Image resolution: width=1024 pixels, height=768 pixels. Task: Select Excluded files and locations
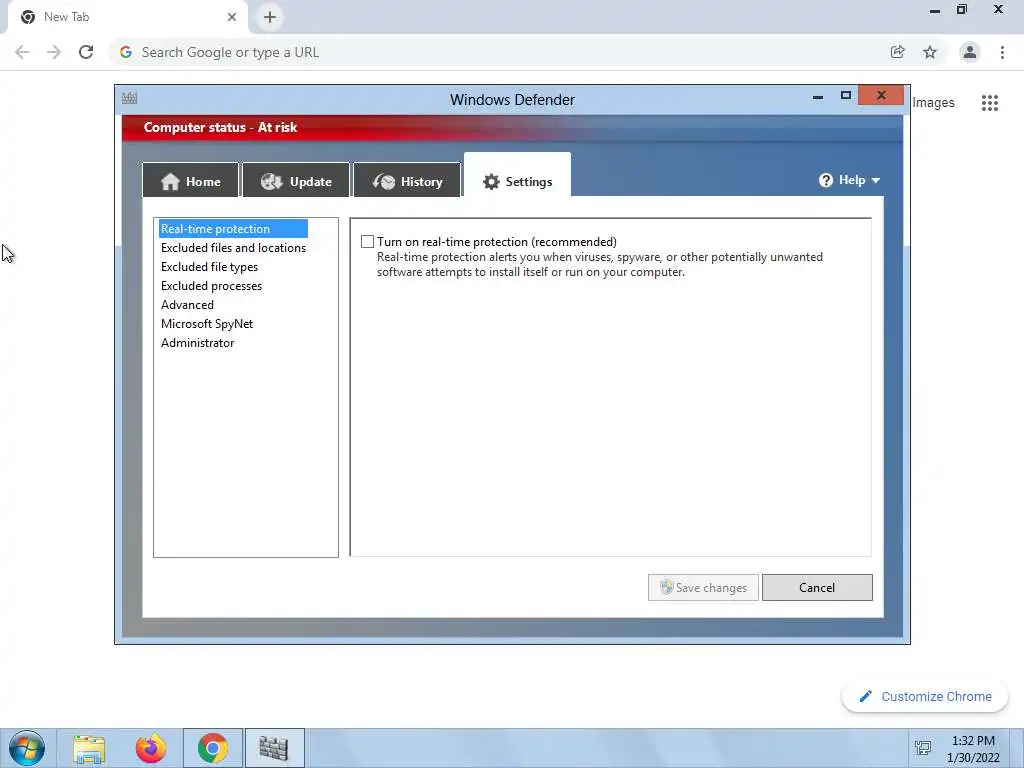(x=233, y=248)
